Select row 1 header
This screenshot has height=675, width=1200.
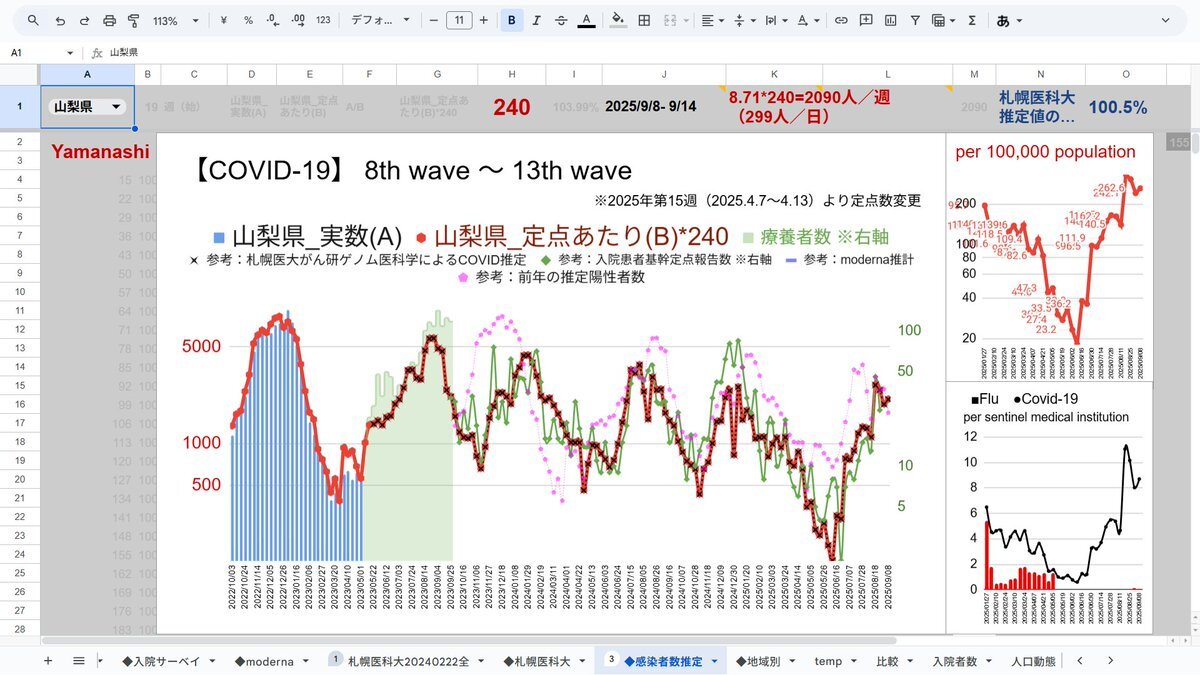[20, 107]
